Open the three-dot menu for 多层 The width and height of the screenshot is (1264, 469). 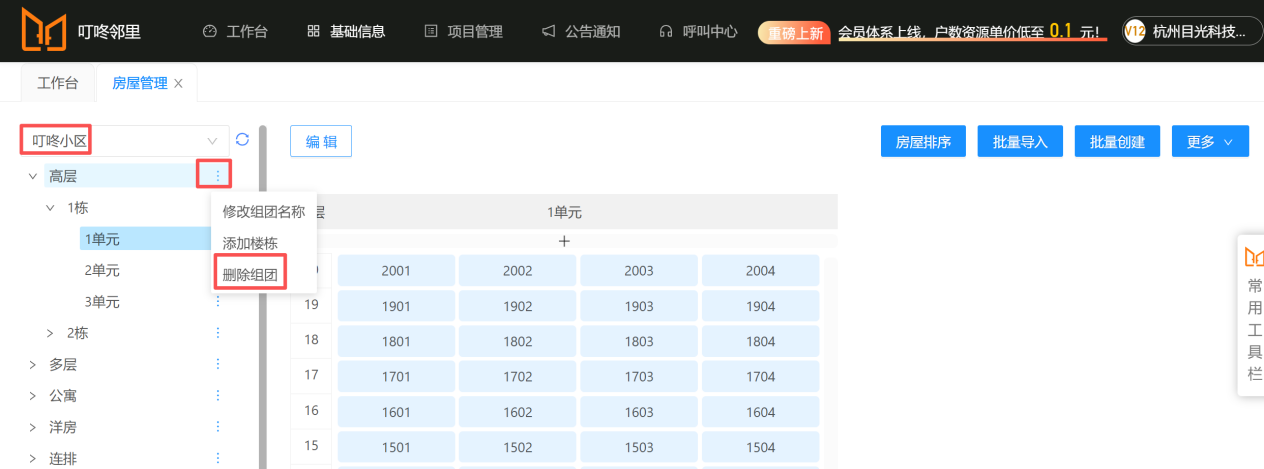pyautogui.click(x=217, y=365)
